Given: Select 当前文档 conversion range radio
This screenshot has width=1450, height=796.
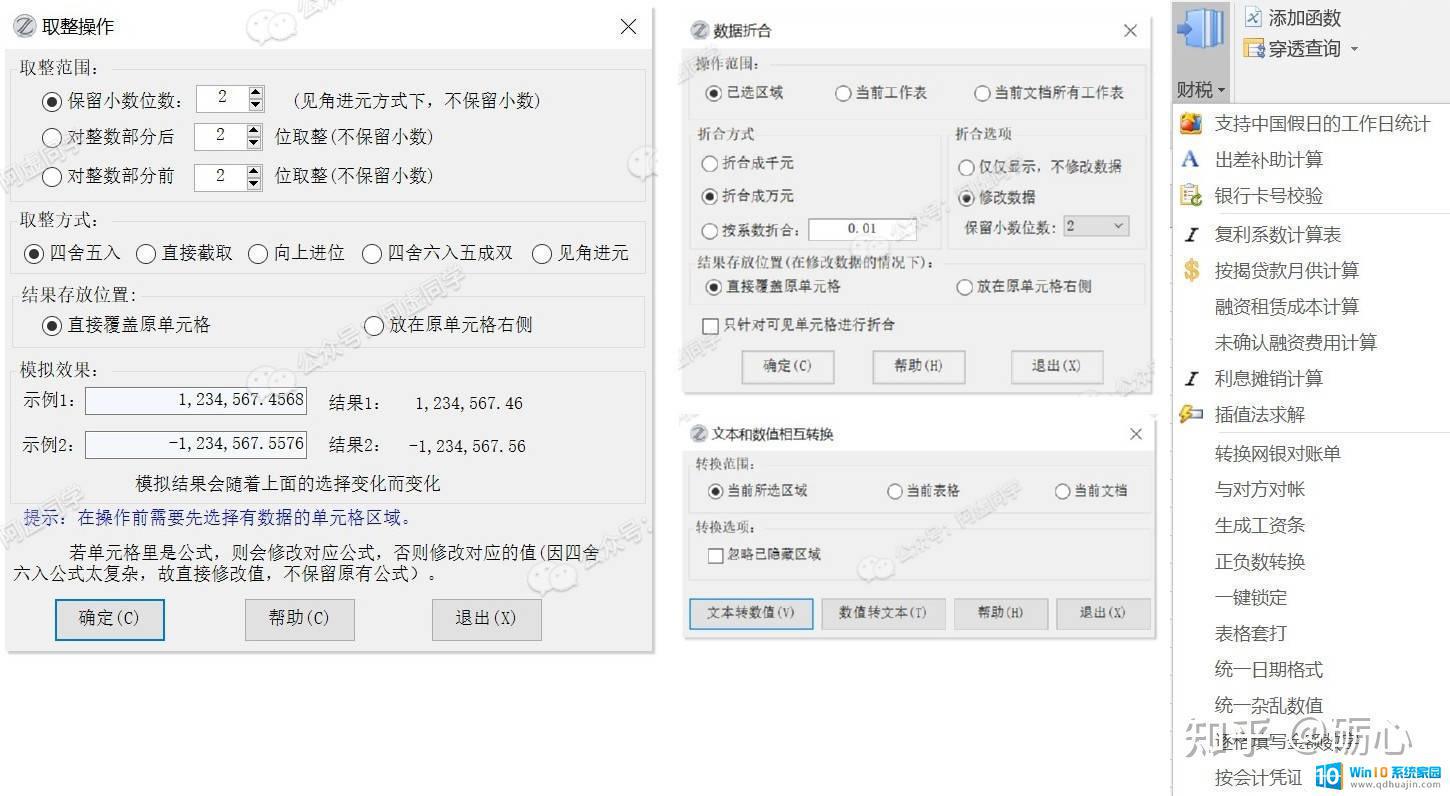Looking at the screenshot, I should pos(1062,491).
